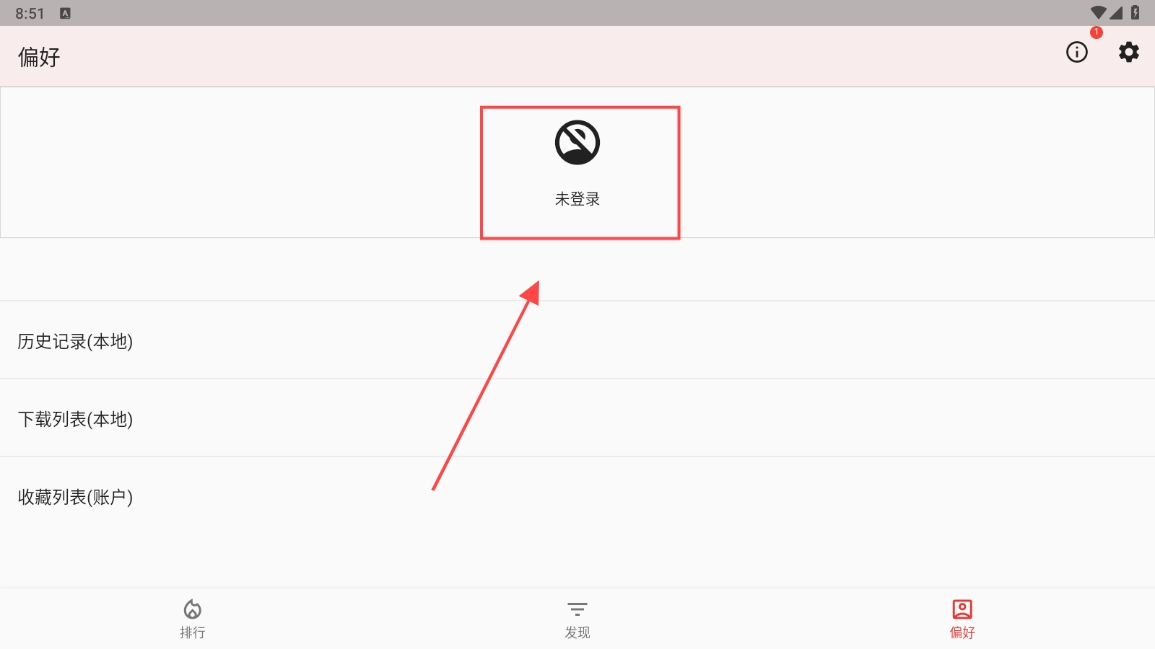Open 下载列表(本地) entry
This screenshot has width=1155, height=649.
click(578, 418)
